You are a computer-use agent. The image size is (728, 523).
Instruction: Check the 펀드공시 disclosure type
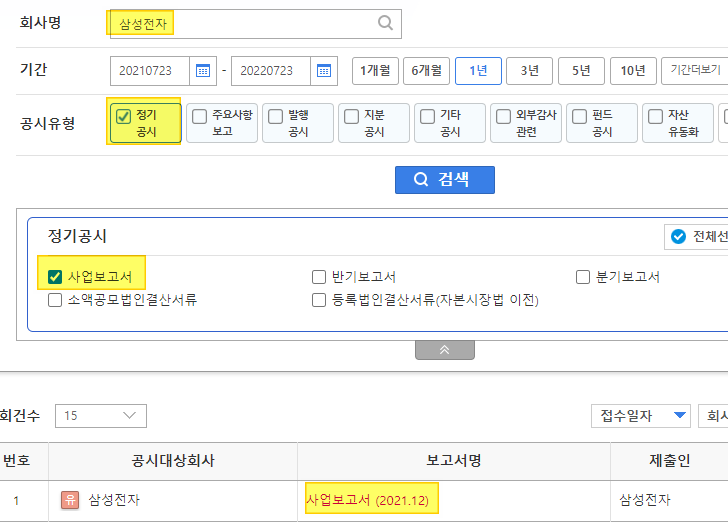579,116
